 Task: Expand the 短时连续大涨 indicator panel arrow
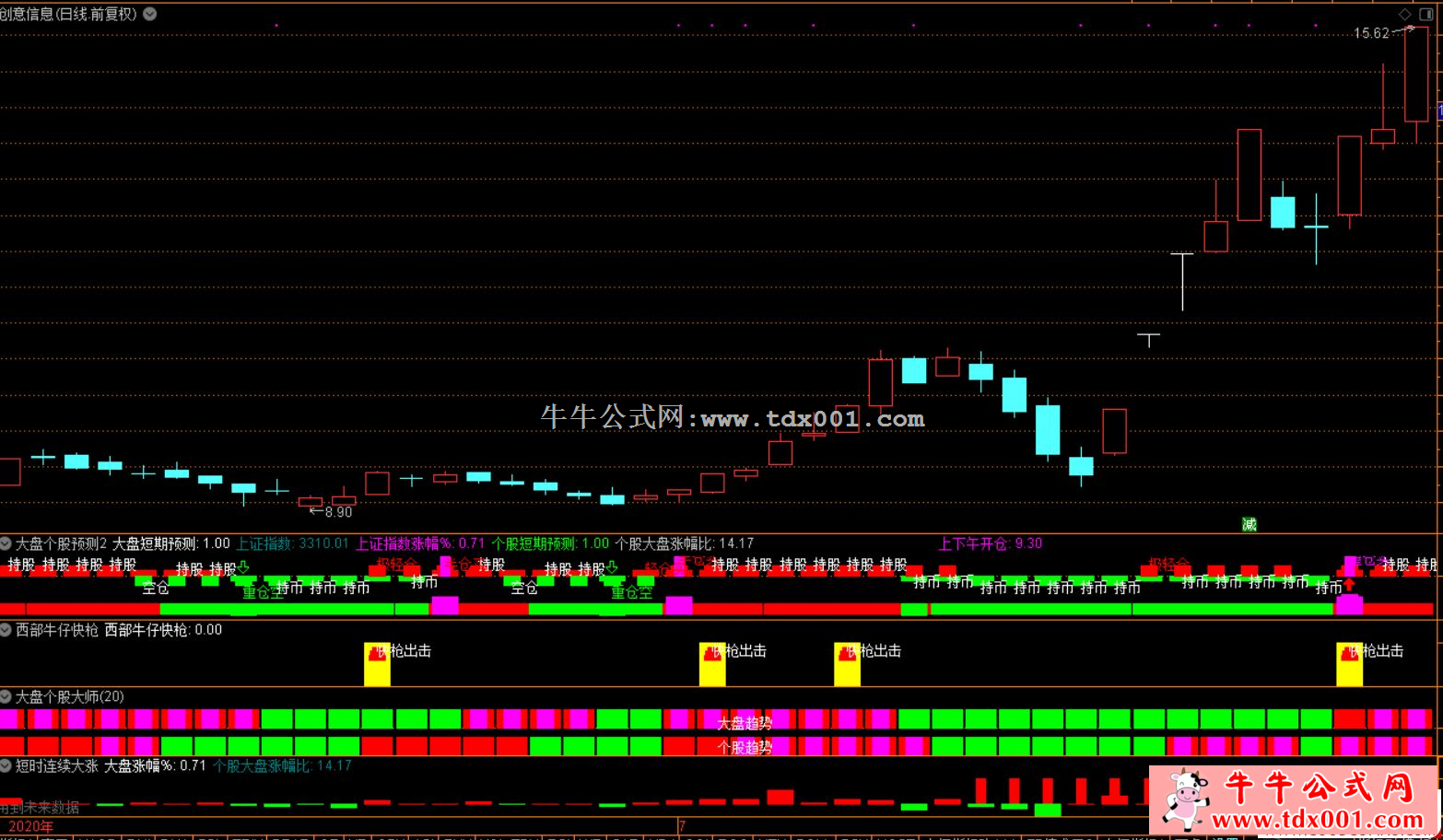6,765
